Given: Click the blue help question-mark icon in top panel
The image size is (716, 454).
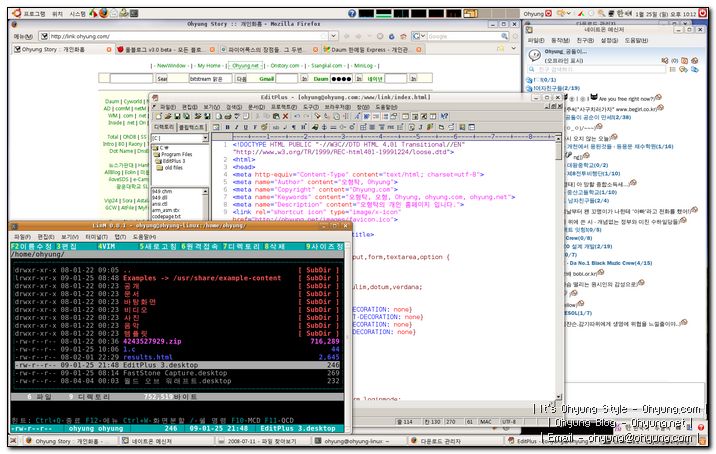Looking at the screenshot, I should [352, 14].
